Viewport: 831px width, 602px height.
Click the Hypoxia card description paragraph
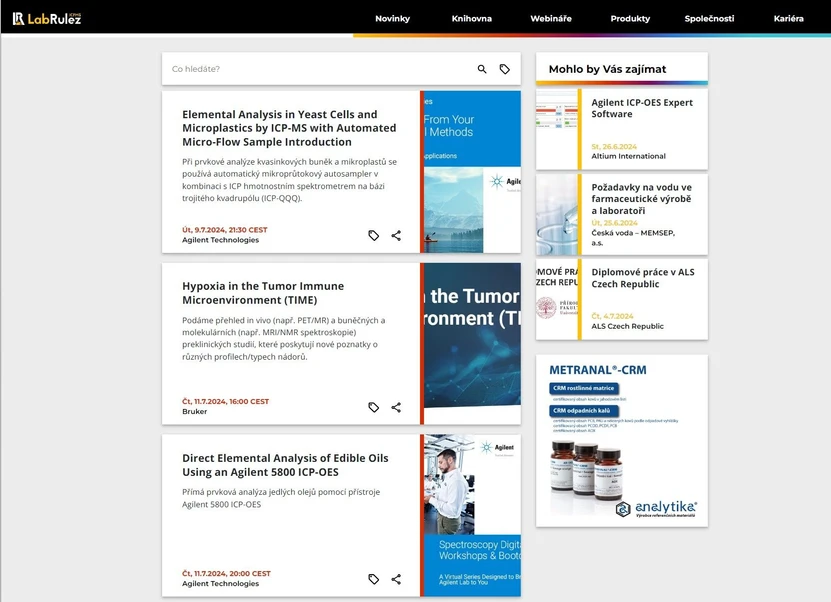[x=284, y=339]
